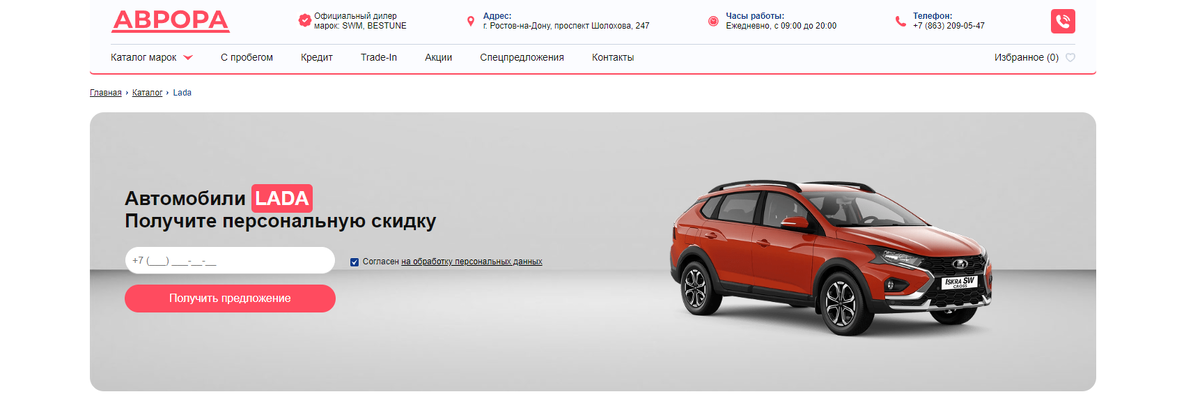
Task: Click the Получить предложение button
Action: 230,298
